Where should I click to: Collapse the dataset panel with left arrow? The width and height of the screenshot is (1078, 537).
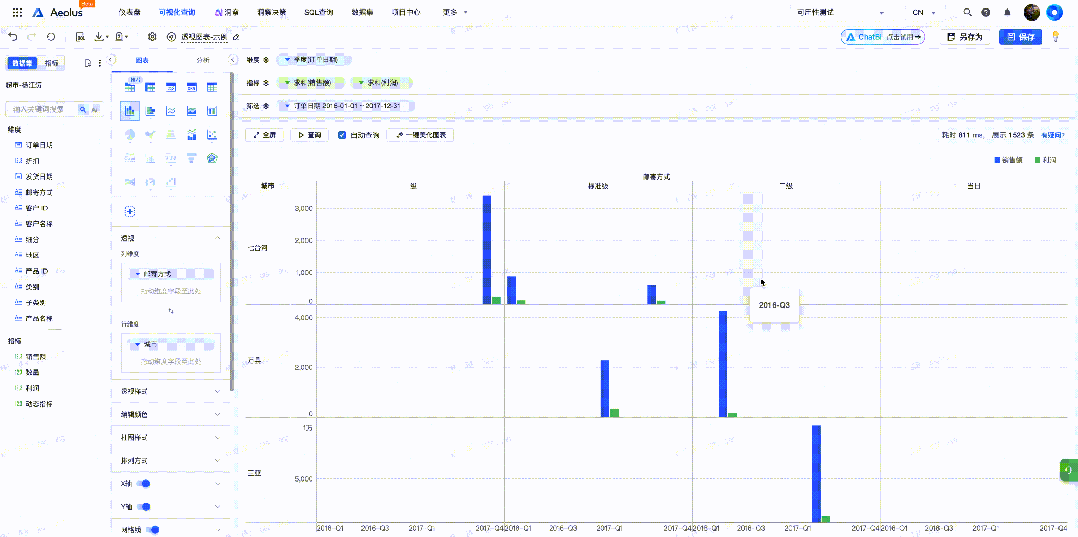click(113, 61)
